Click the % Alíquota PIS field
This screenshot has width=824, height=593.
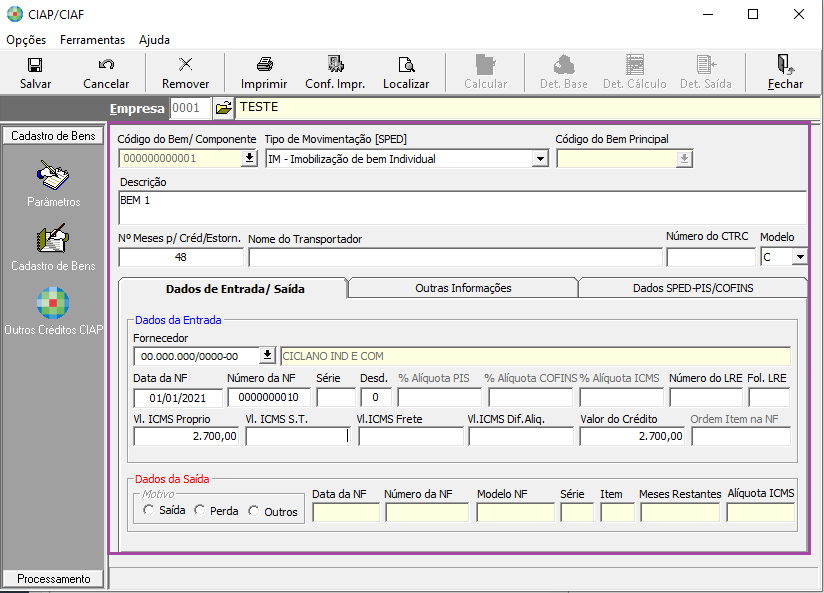click(x=439, y=397)
